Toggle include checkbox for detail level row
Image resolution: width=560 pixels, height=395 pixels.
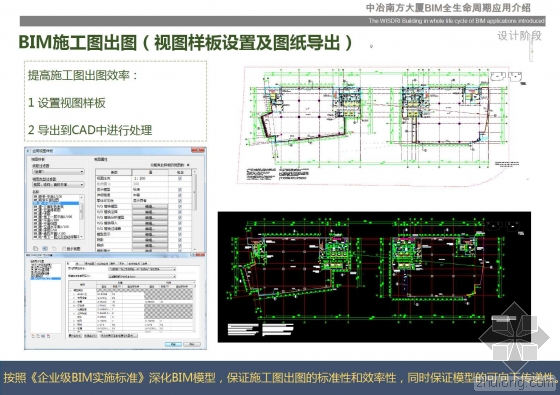180,195
